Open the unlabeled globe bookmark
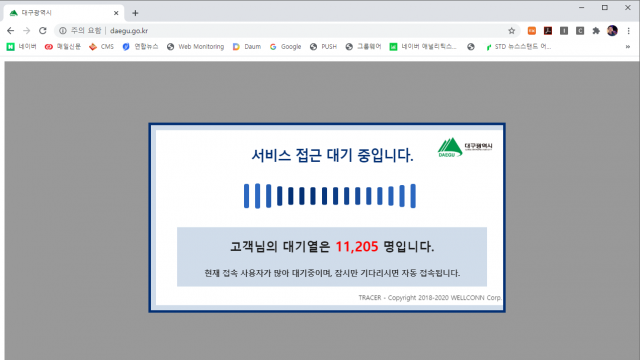 (x=471, y=47)
